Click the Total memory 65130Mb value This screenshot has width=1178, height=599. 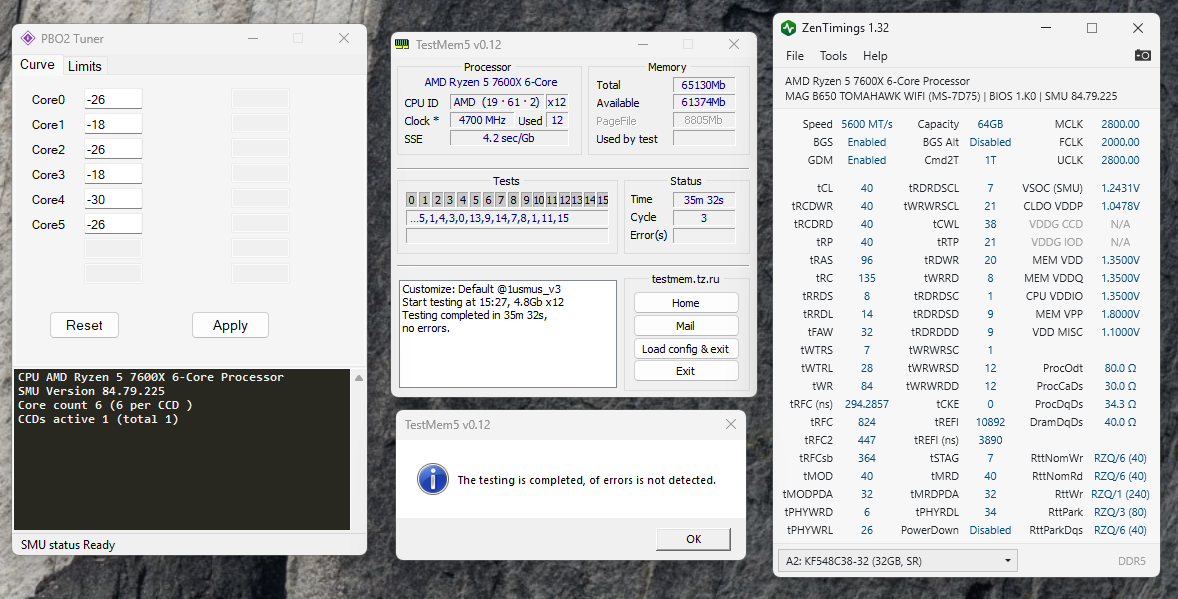(x=704, y=85)
